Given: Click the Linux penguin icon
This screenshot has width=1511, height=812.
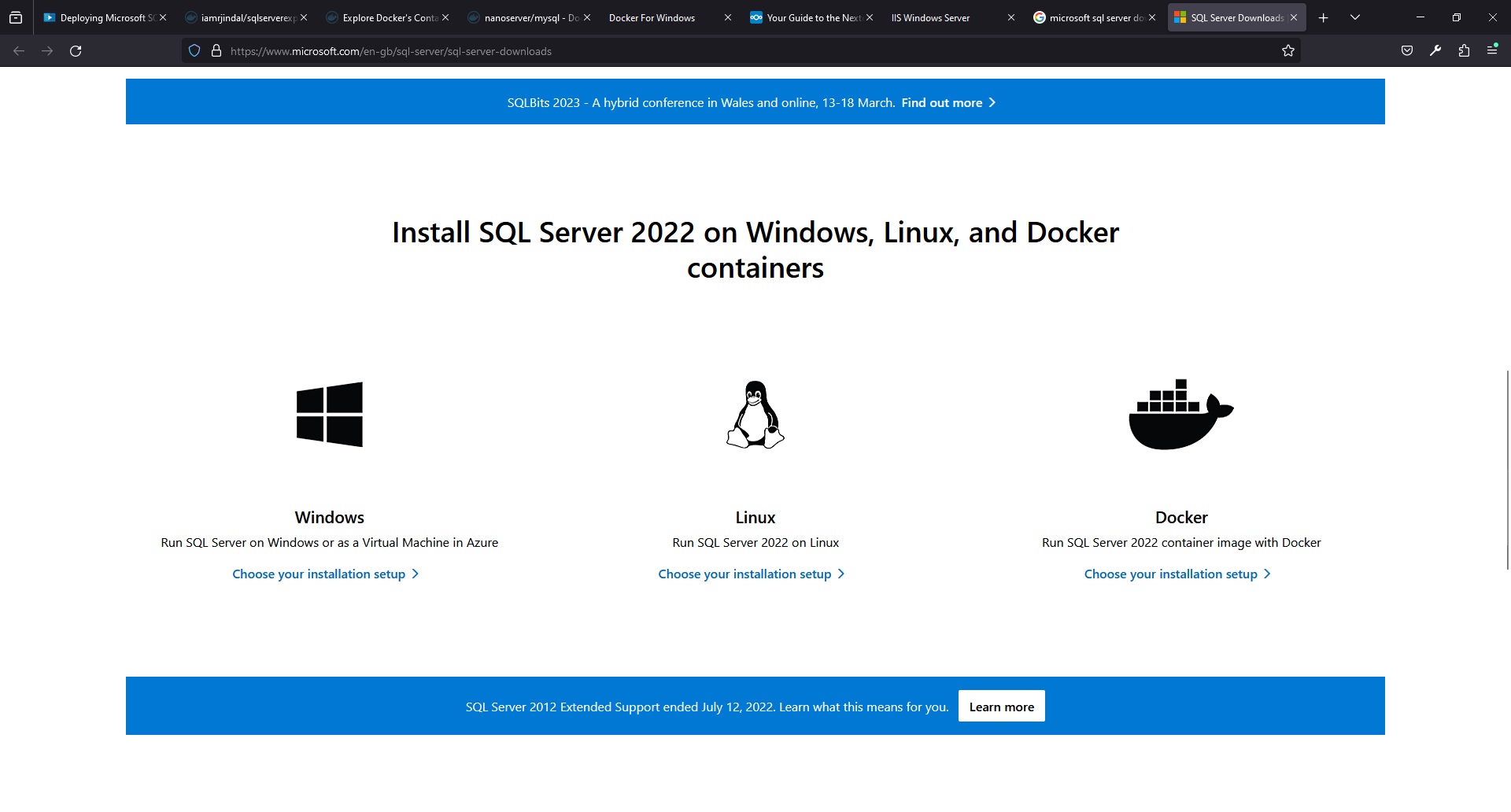Looking at the screenshot, I should click(x=755, y=415).
